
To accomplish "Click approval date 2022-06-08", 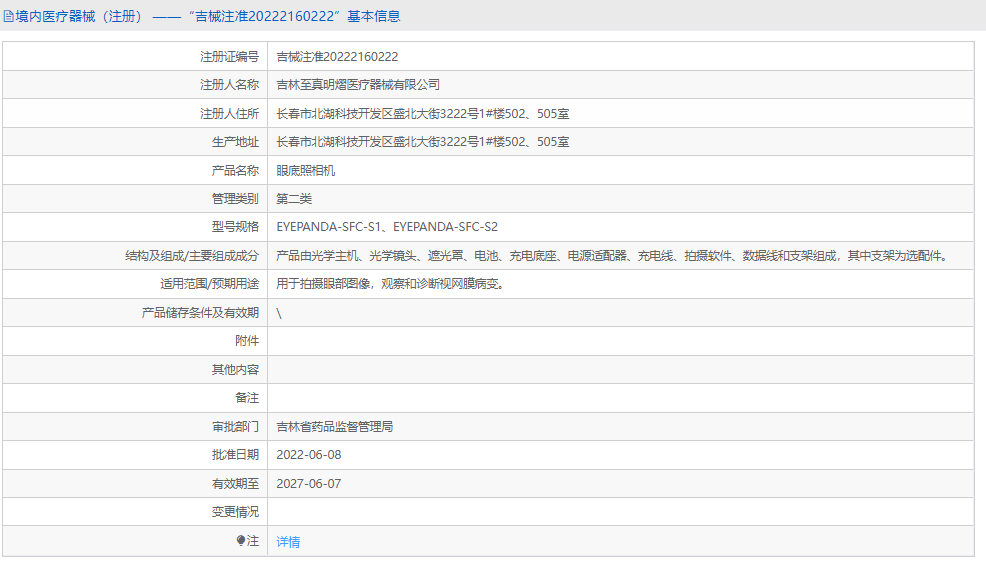I will pyautogui.click(x=309, y=455).
